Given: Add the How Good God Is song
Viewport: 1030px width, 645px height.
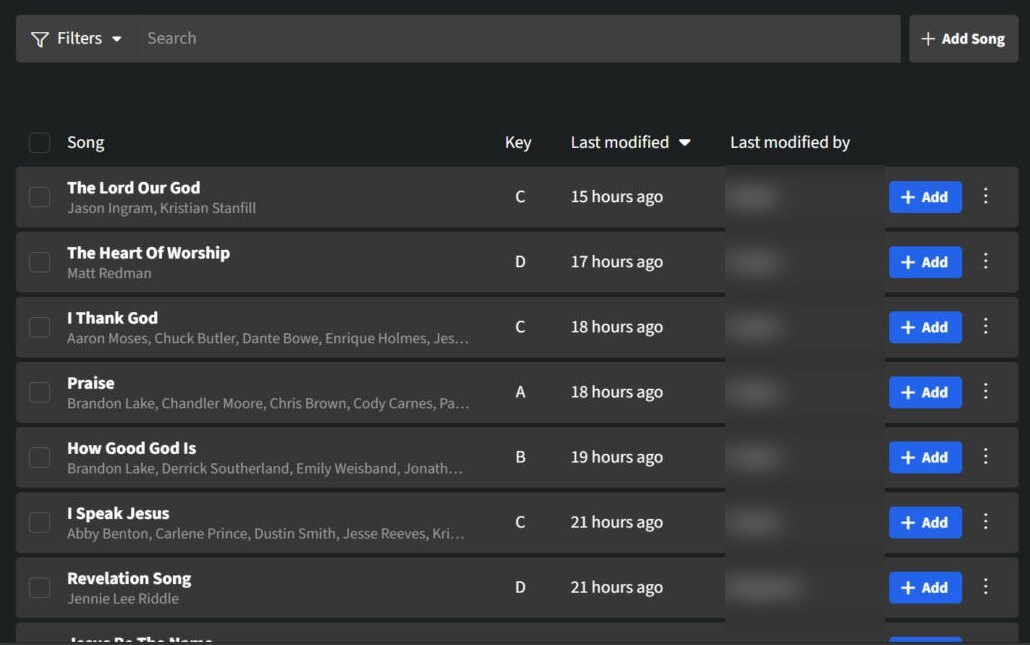Looking at the screenshot, I should [925, 457].
